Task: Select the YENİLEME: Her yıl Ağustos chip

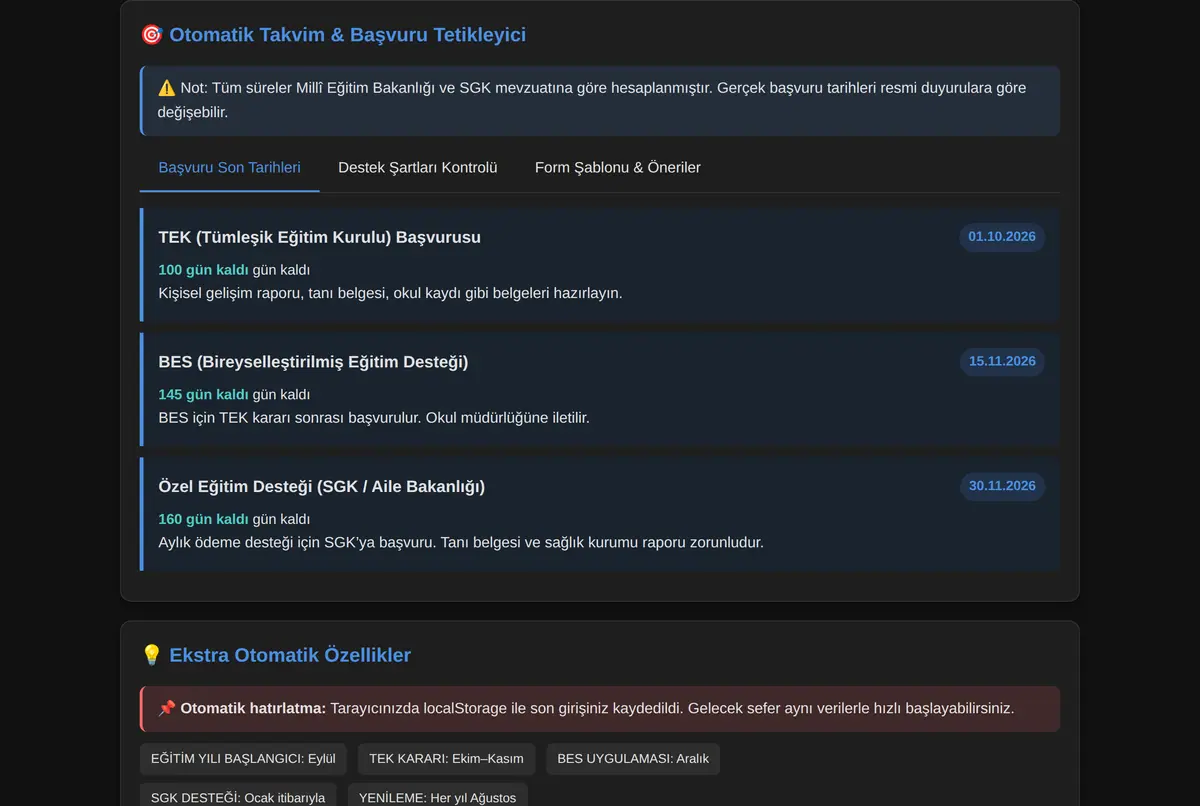Action: [x=438, y=796]
